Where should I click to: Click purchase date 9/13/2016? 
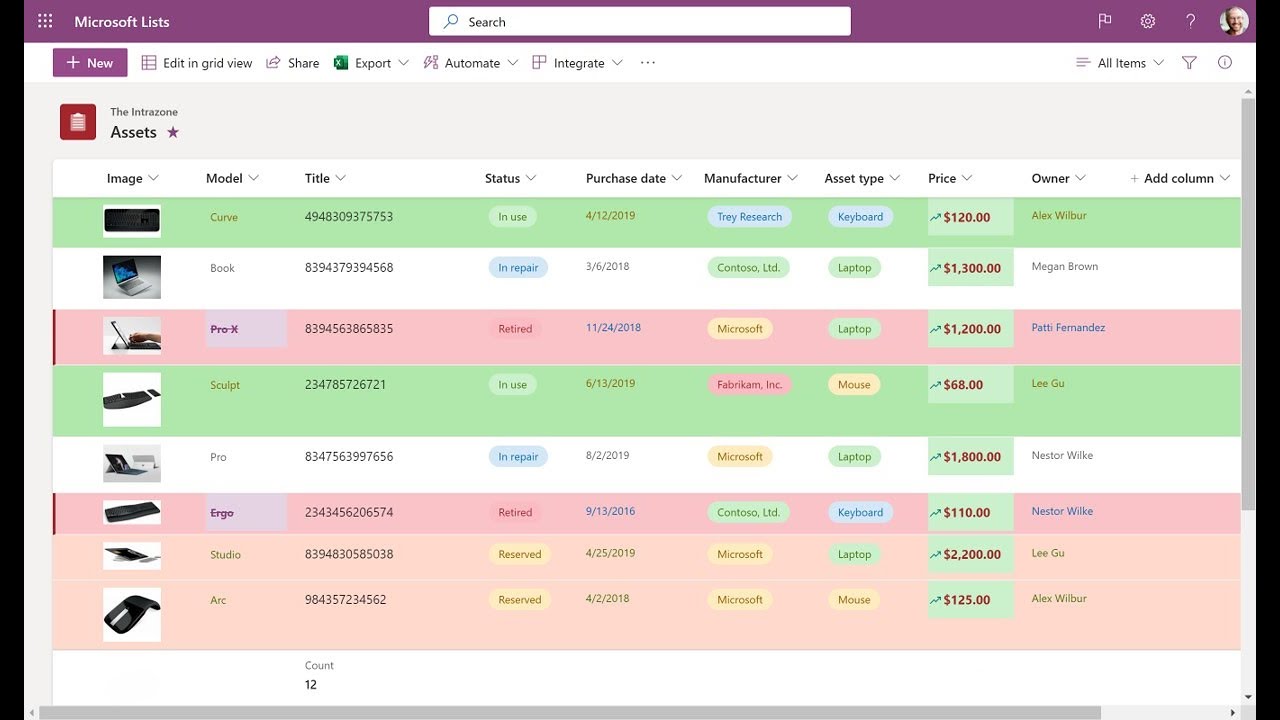(x=610, y=511)
